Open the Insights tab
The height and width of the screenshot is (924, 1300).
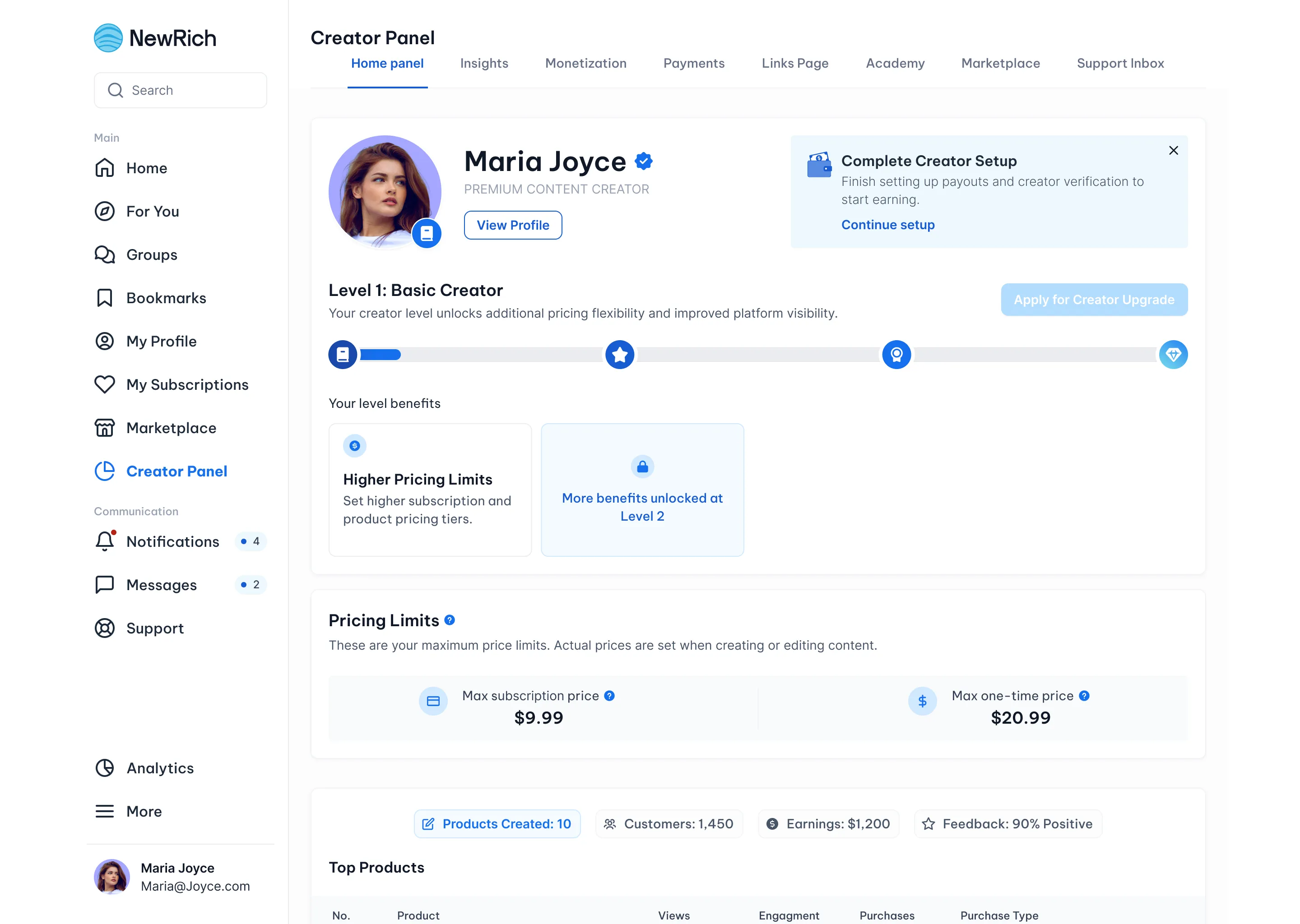click(x=484, y=63)
